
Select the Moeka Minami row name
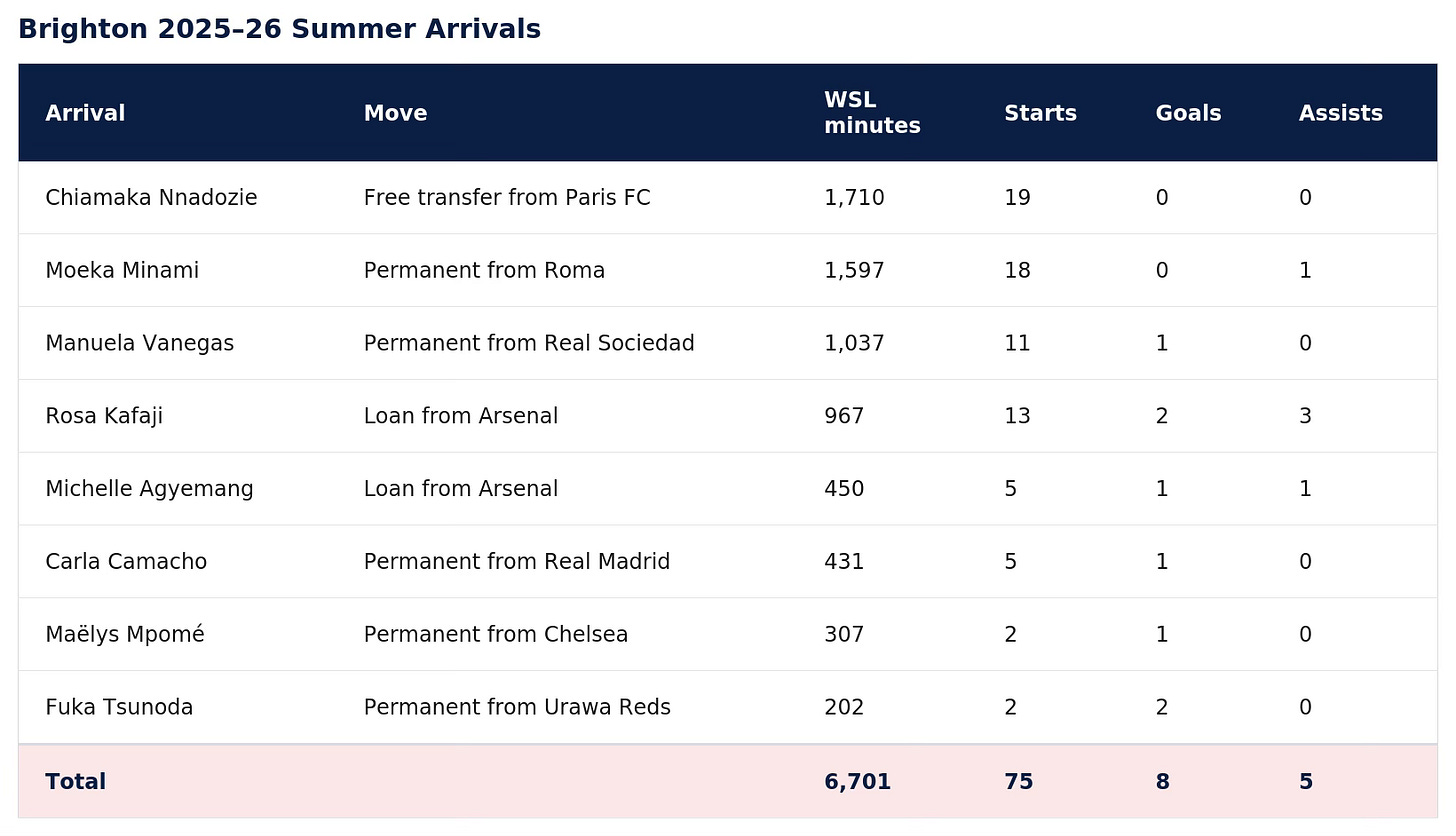[122, 271]
